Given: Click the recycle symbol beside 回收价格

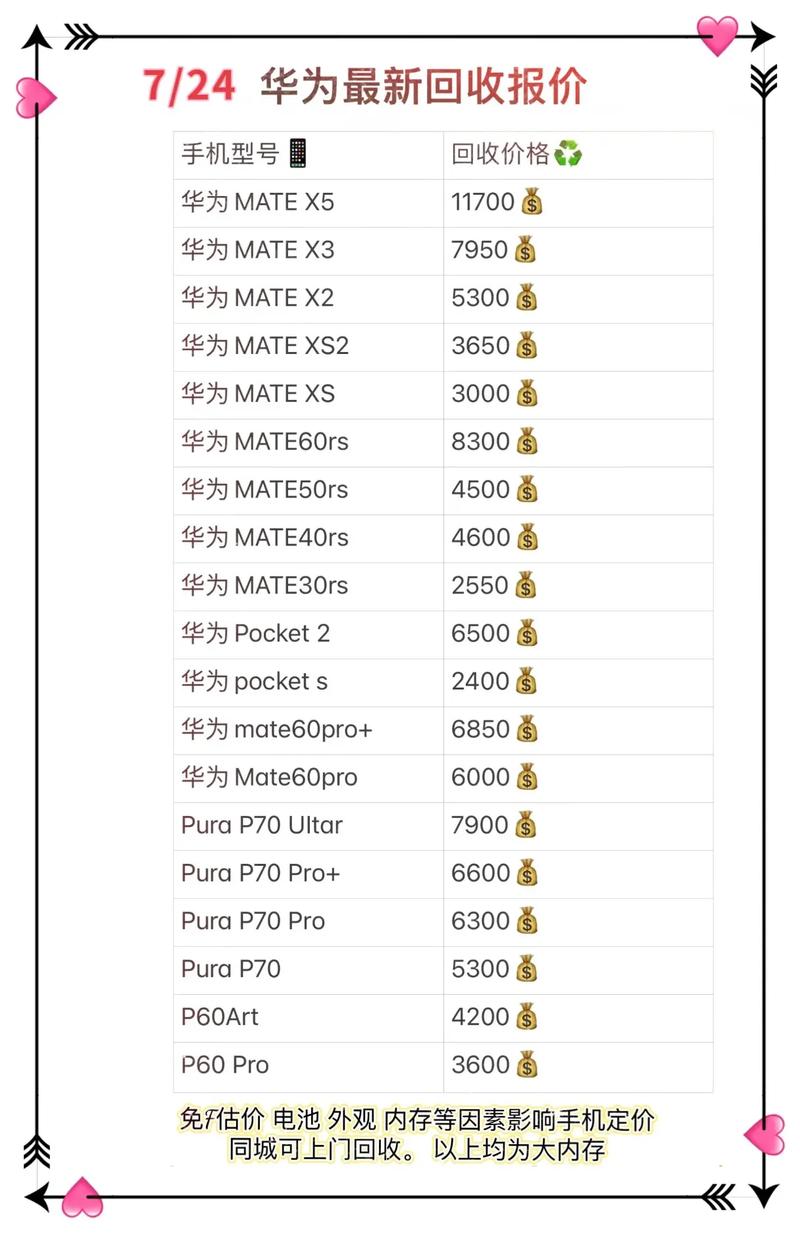Looking at the screenshot, I should click(x=568, y=154).
